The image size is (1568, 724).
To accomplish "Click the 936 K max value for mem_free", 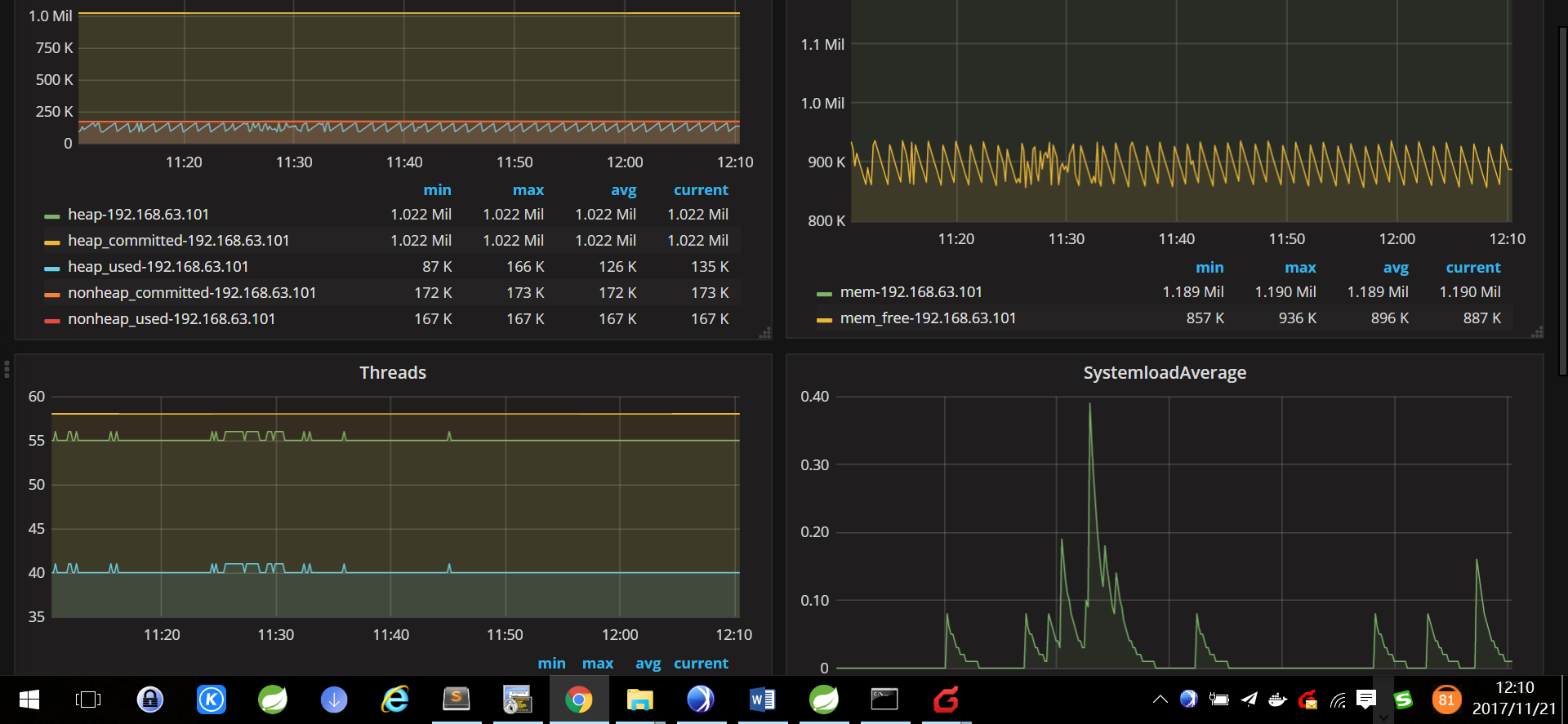I will (1298, 318).
